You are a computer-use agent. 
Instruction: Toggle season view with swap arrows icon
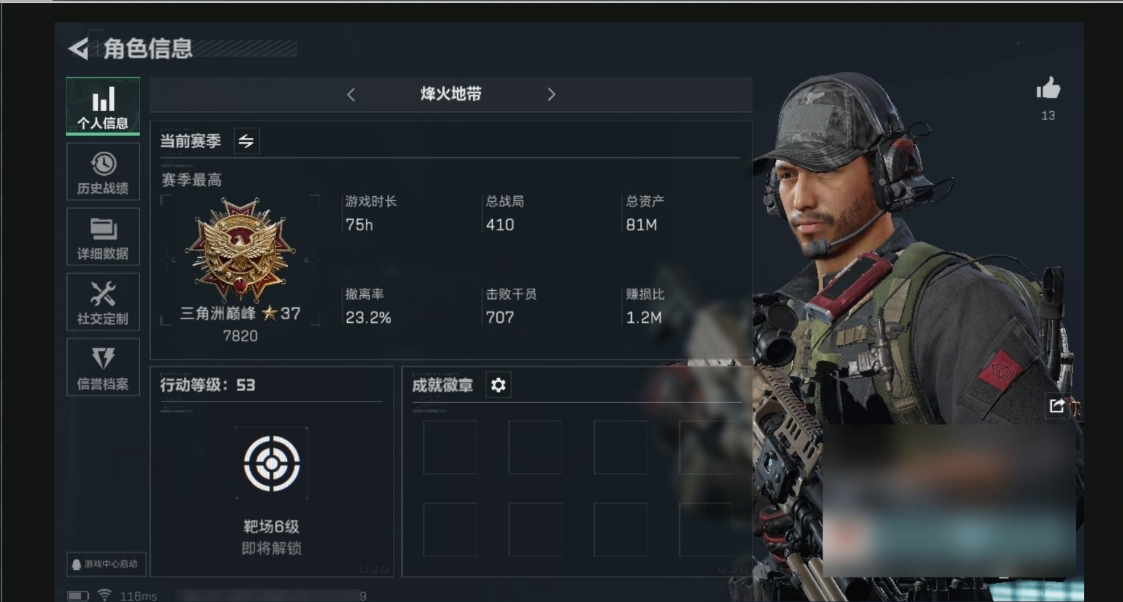coord(246,141)
